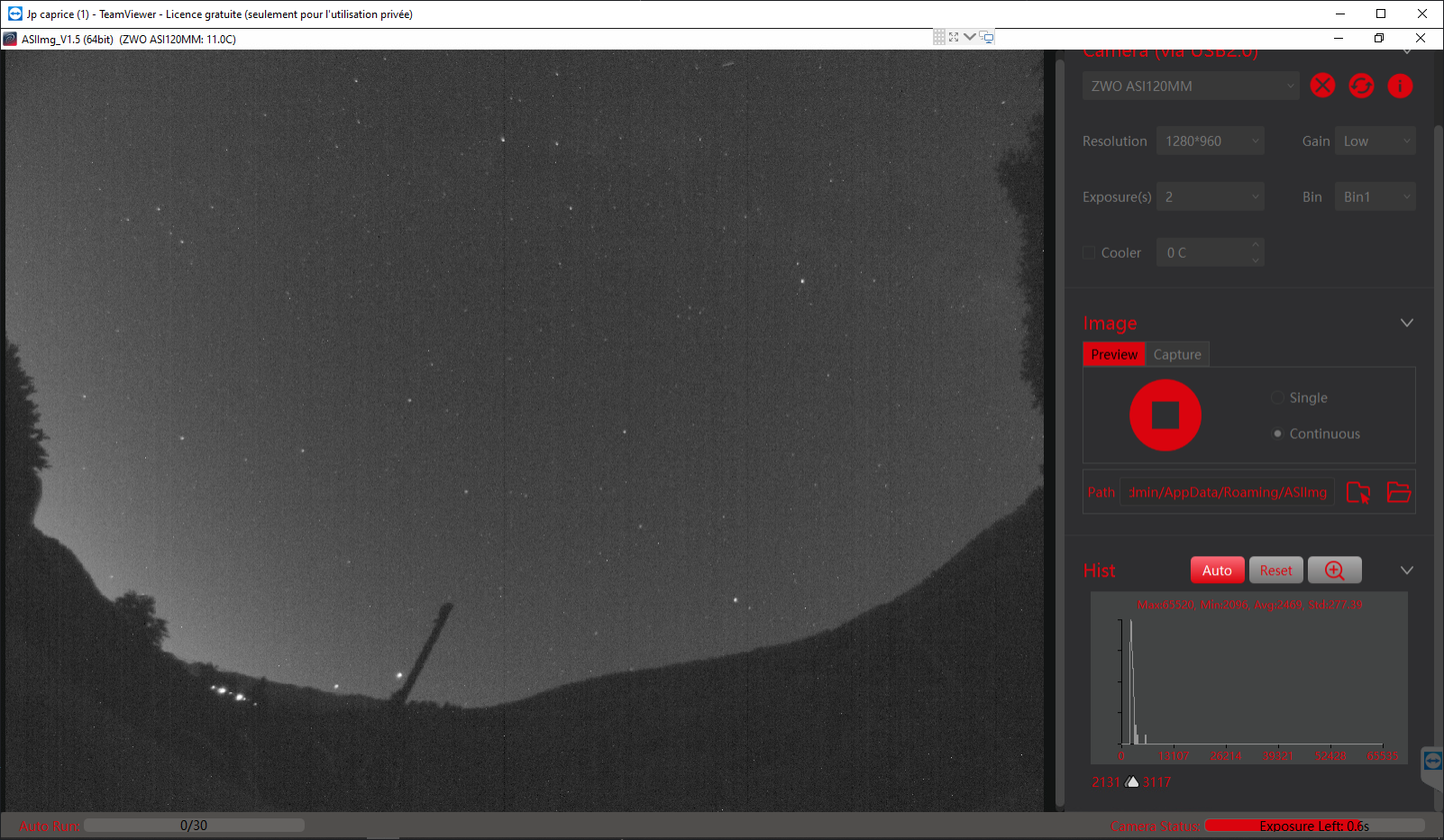Select the Single capture radio button
Image resolution: width=1444 pixels, height=840 pixels.
1277,397
